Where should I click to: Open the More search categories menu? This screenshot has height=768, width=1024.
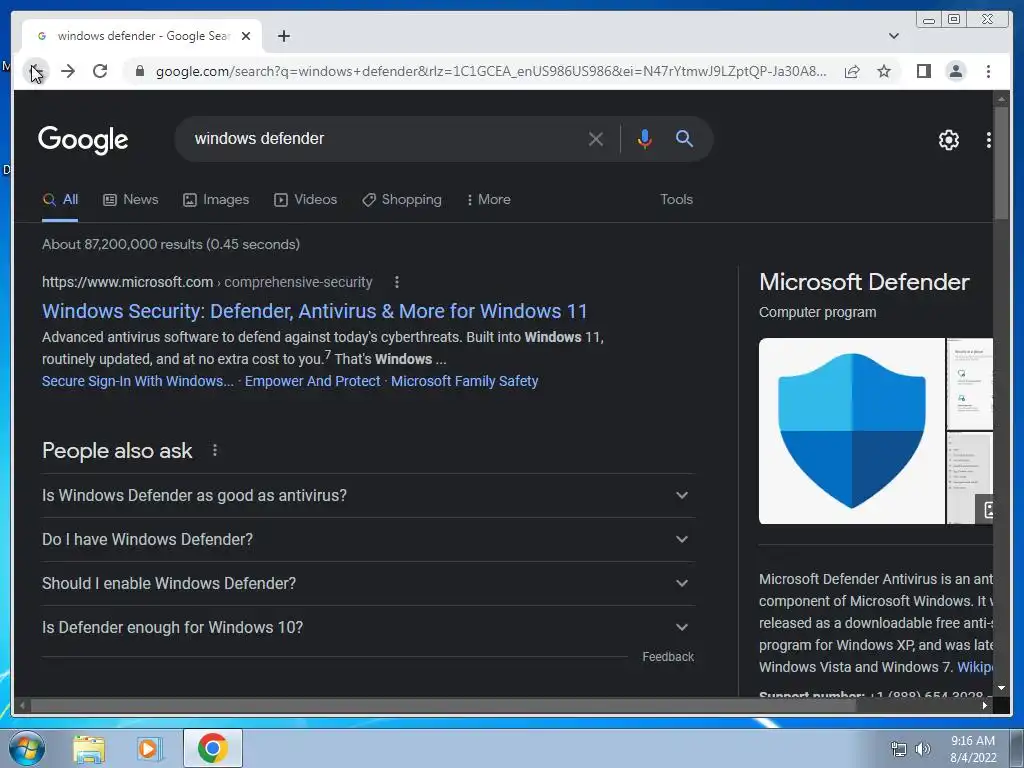[488, 200]
